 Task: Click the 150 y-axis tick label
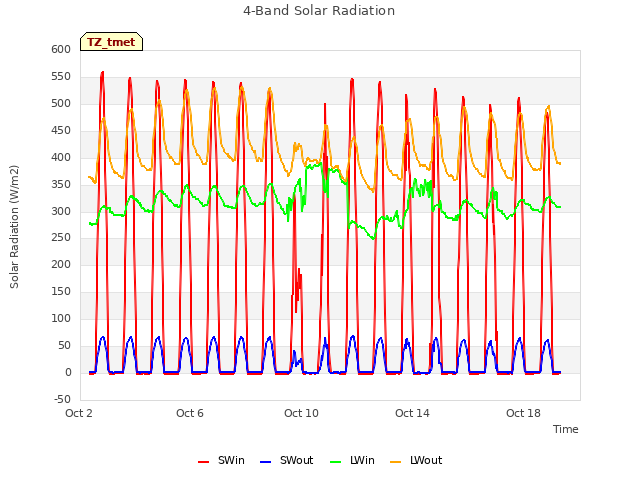point(61,291)
